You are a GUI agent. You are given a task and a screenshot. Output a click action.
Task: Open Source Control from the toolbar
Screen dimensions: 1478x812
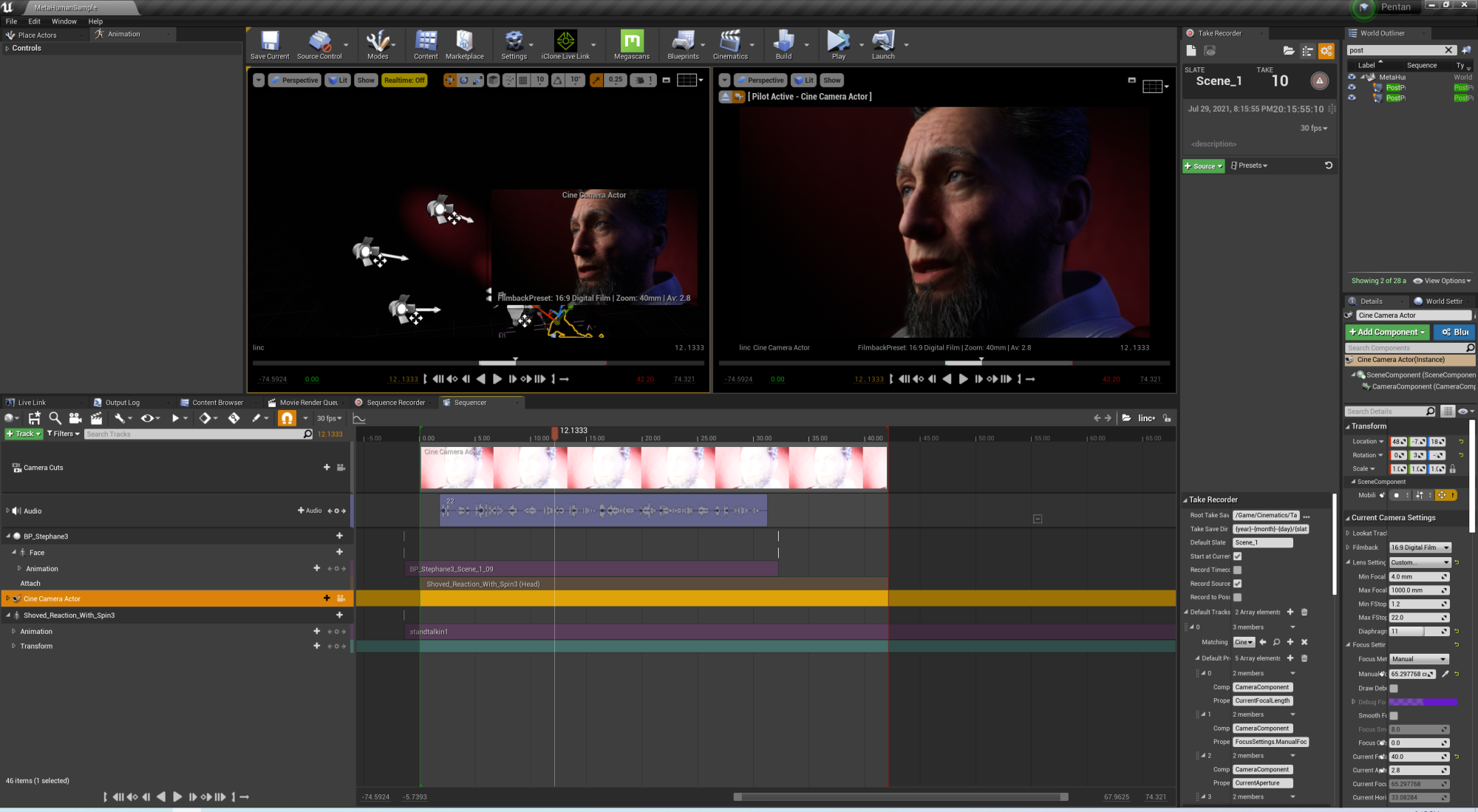coord(319,45)
